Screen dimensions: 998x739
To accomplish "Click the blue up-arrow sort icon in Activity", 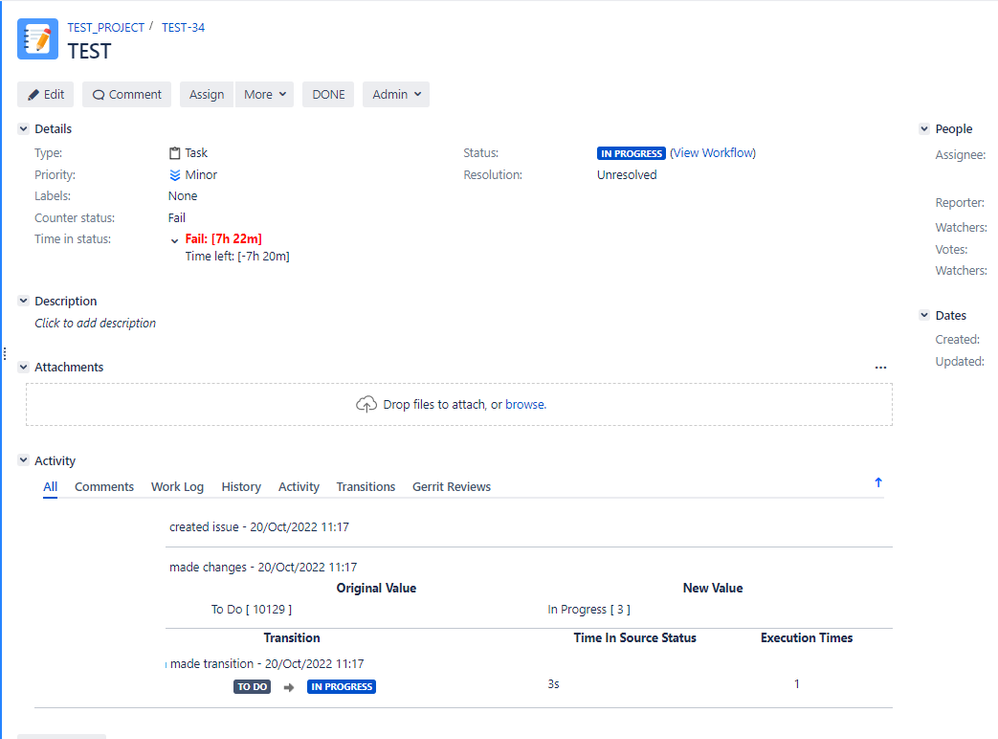I will 878,482.
